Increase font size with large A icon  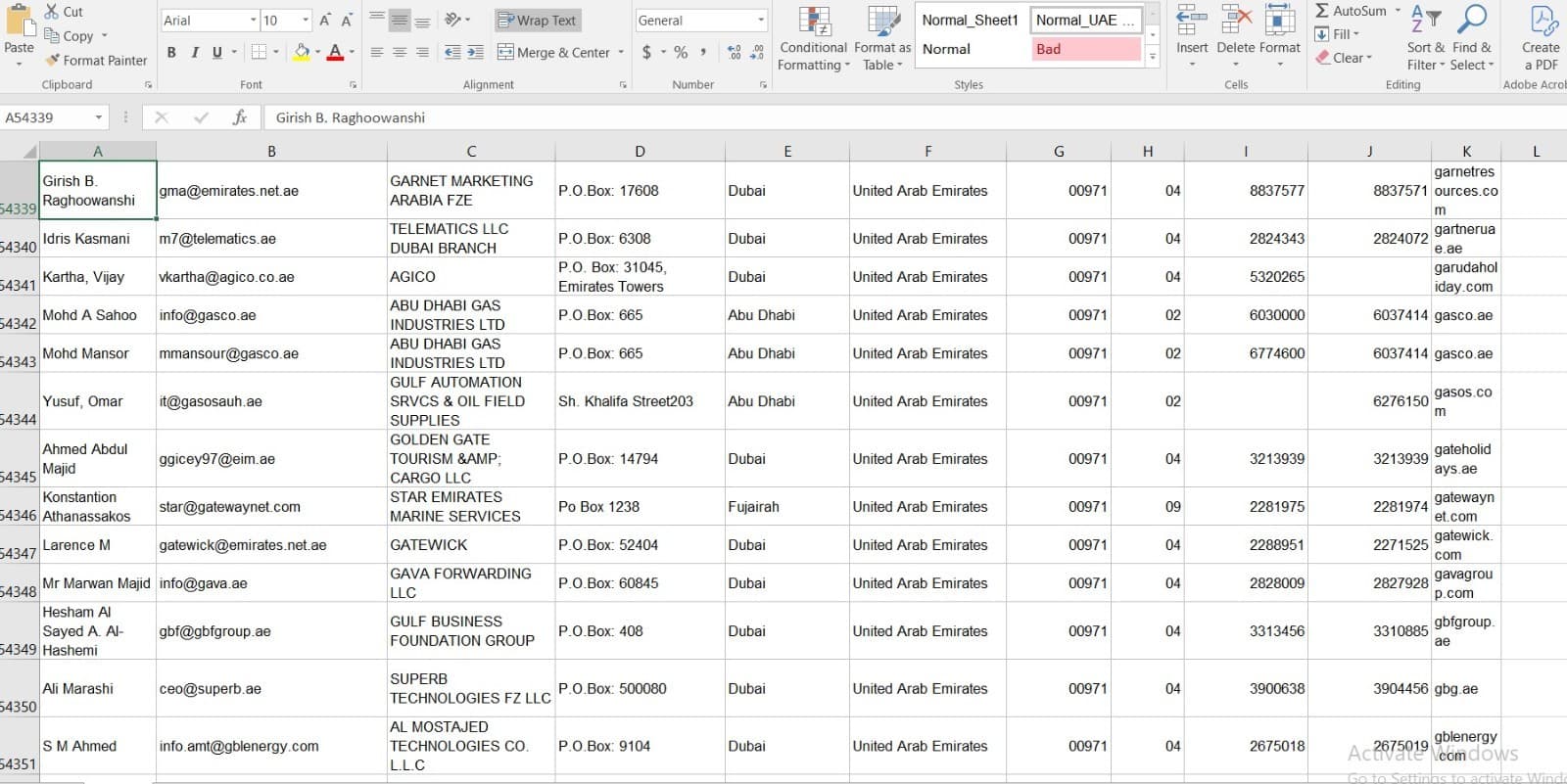point(325,21)
